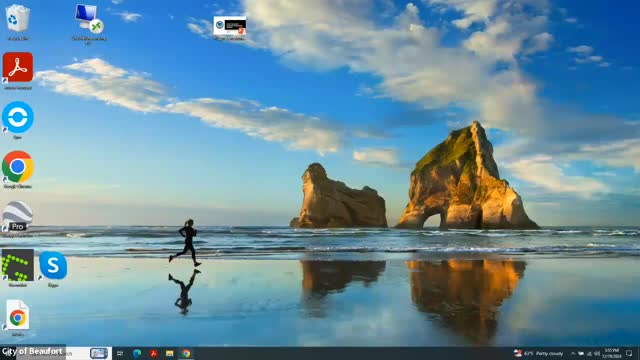Viewport: 640px width, 360px height.
Task: Open the Partly cloudy weather widget
Action: pyautogui.click(x=539, y=353)
